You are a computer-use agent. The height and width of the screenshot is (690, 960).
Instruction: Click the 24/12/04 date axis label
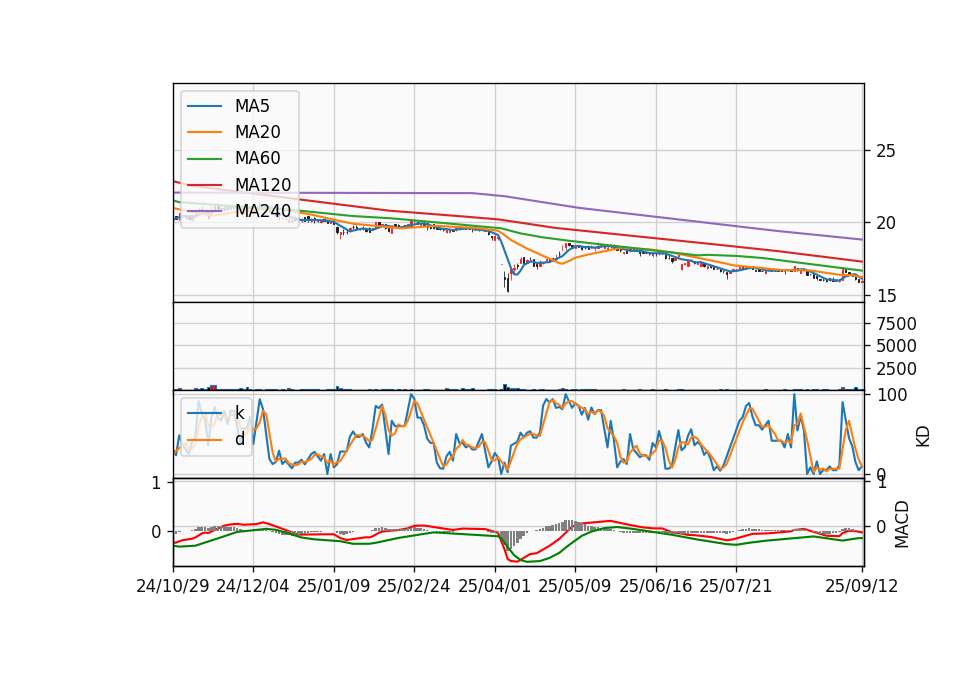253,586
